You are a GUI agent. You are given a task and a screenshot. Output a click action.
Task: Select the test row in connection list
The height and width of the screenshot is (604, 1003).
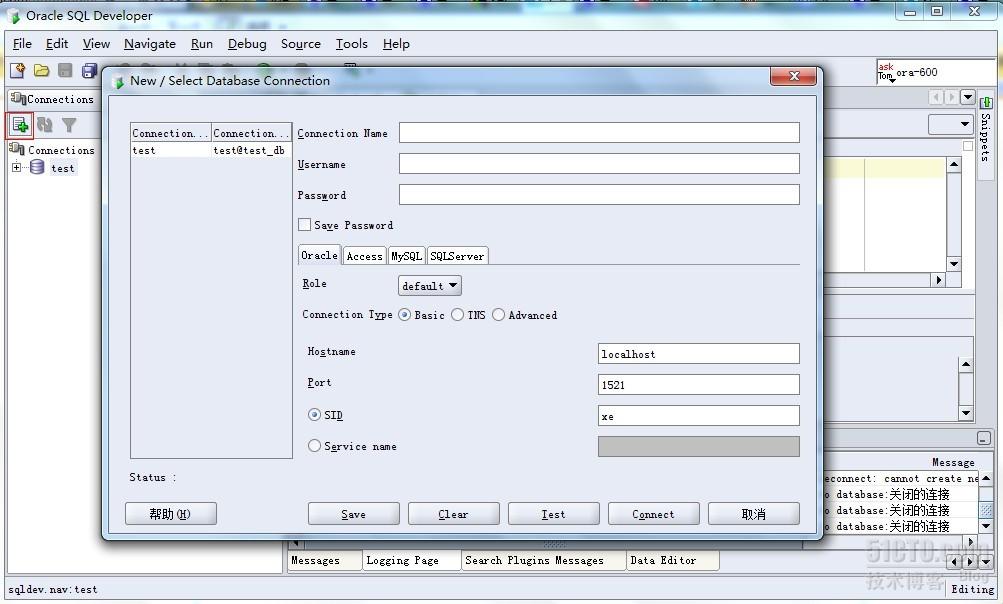tap(211, 150)
